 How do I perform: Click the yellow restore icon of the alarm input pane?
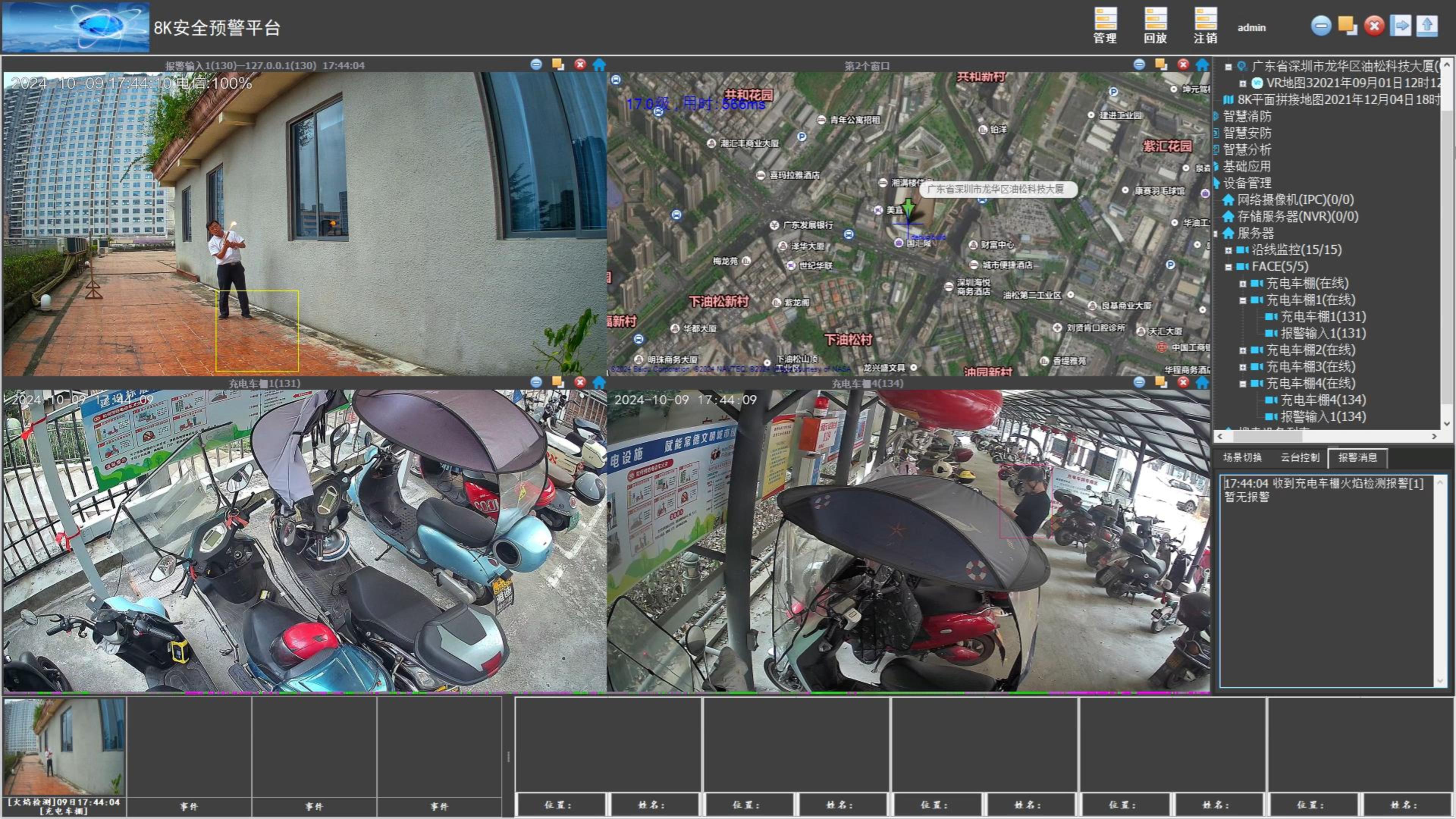tap(558, 64)
